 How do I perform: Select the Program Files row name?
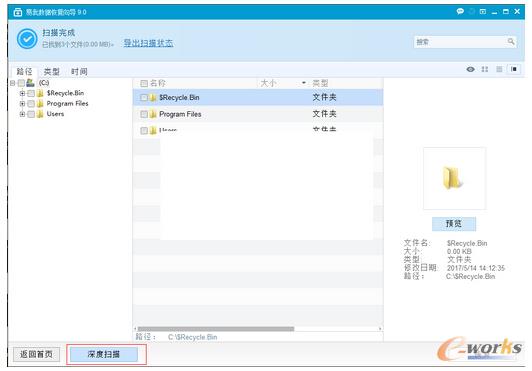click(x=180, y=114)
